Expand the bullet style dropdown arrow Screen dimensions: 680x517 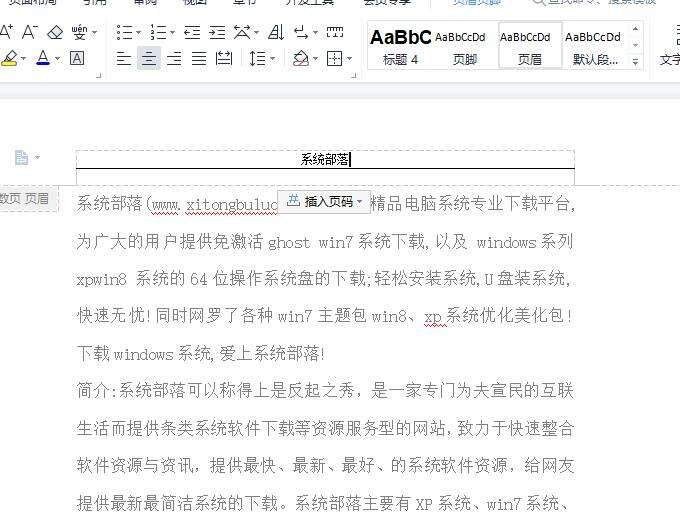(138, 33)
